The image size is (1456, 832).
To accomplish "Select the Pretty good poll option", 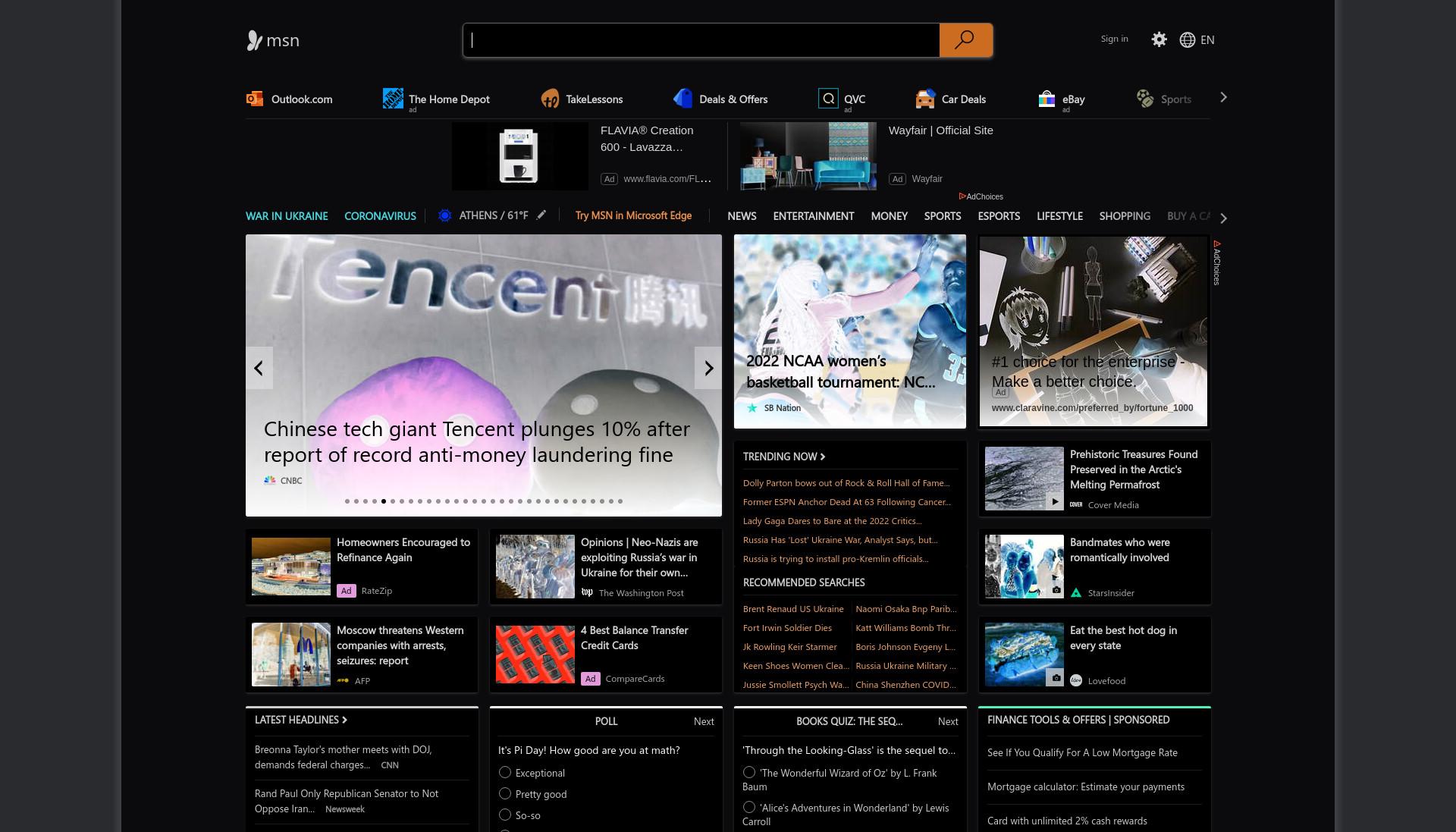I will (505, 793).
